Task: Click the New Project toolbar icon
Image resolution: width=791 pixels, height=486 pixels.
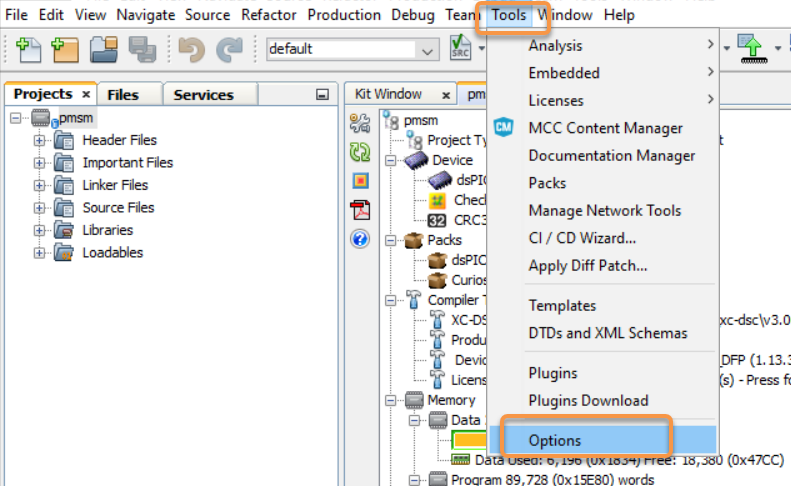Action: pyautogui.click(x=65, y=49)
